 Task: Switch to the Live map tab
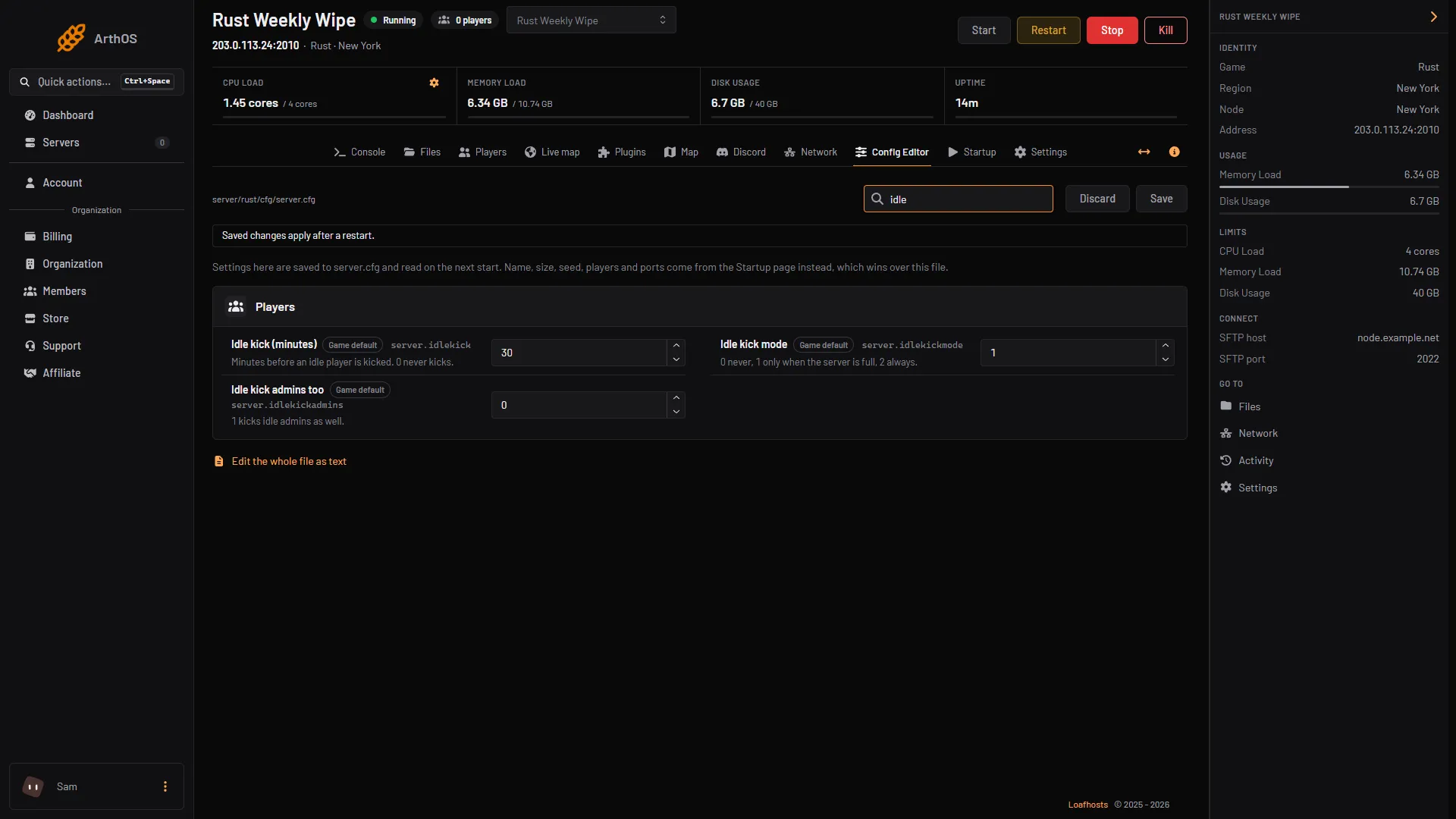tap(552, 152)
